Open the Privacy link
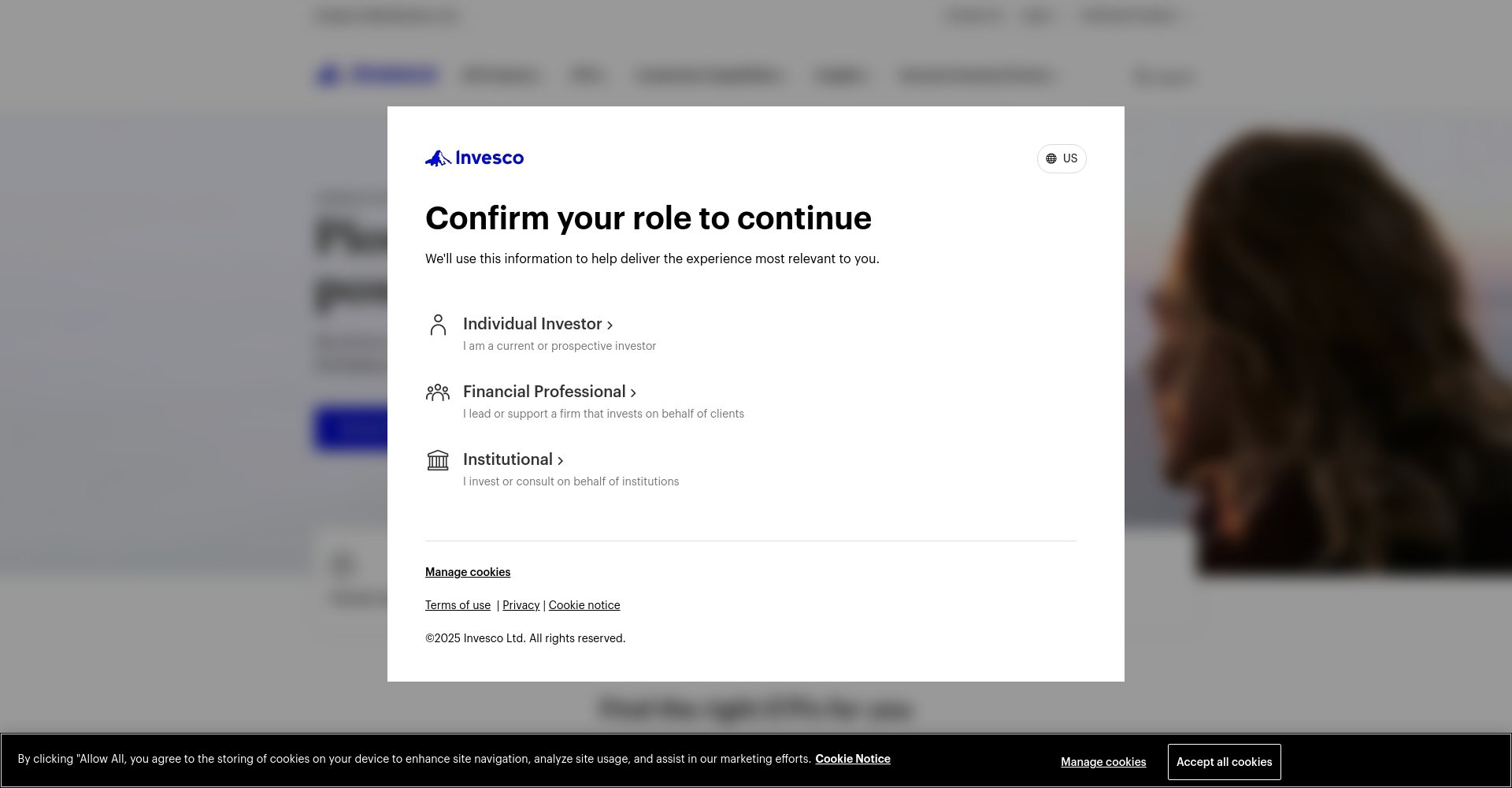The width and height of the screenshot is (1512, 788). 521,605
